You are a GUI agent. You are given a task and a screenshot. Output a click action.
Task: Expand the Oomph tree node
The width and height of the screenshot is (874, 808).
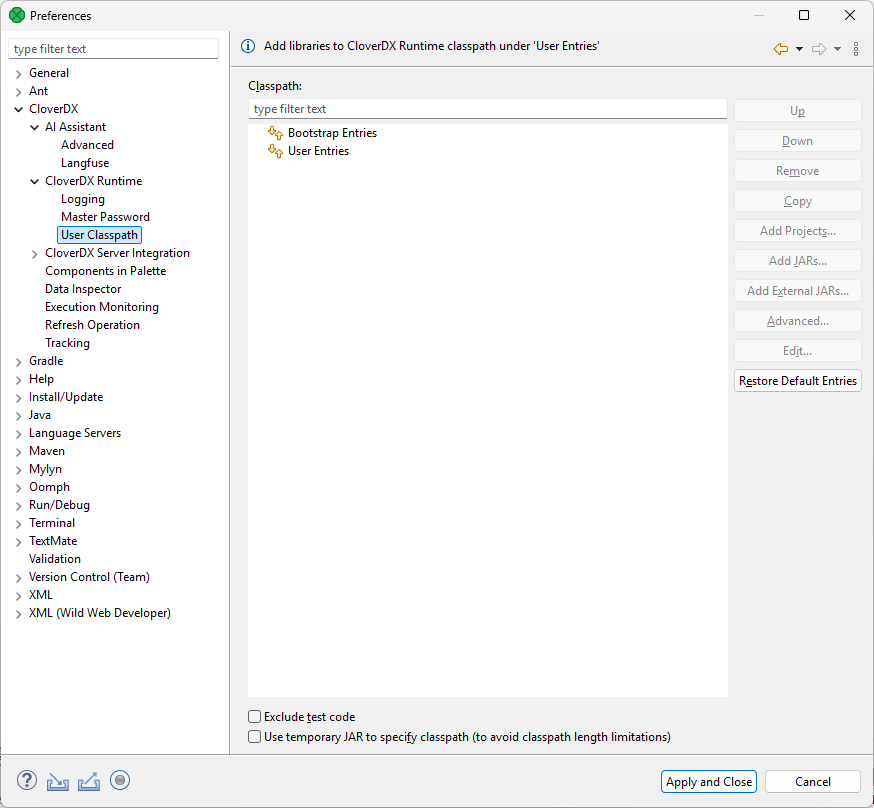point(18,488)
